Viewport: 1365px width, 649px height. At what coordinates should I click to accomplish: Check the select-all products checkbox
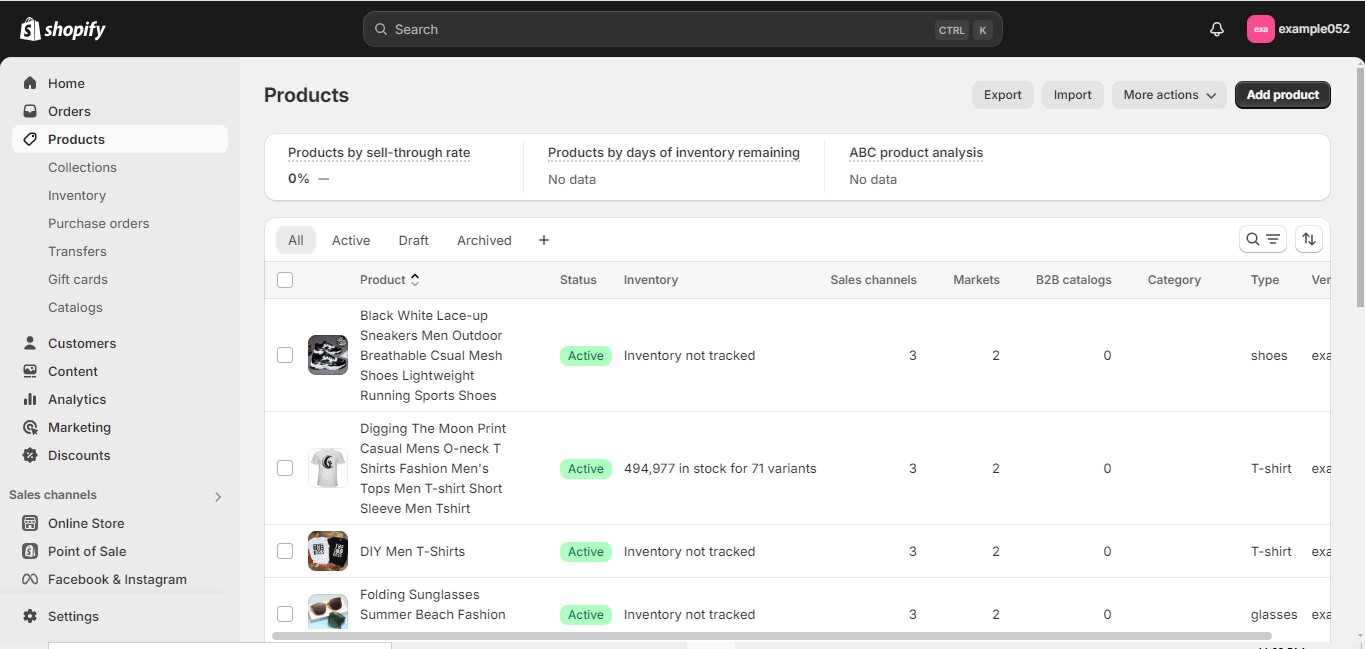coord(285,280)
